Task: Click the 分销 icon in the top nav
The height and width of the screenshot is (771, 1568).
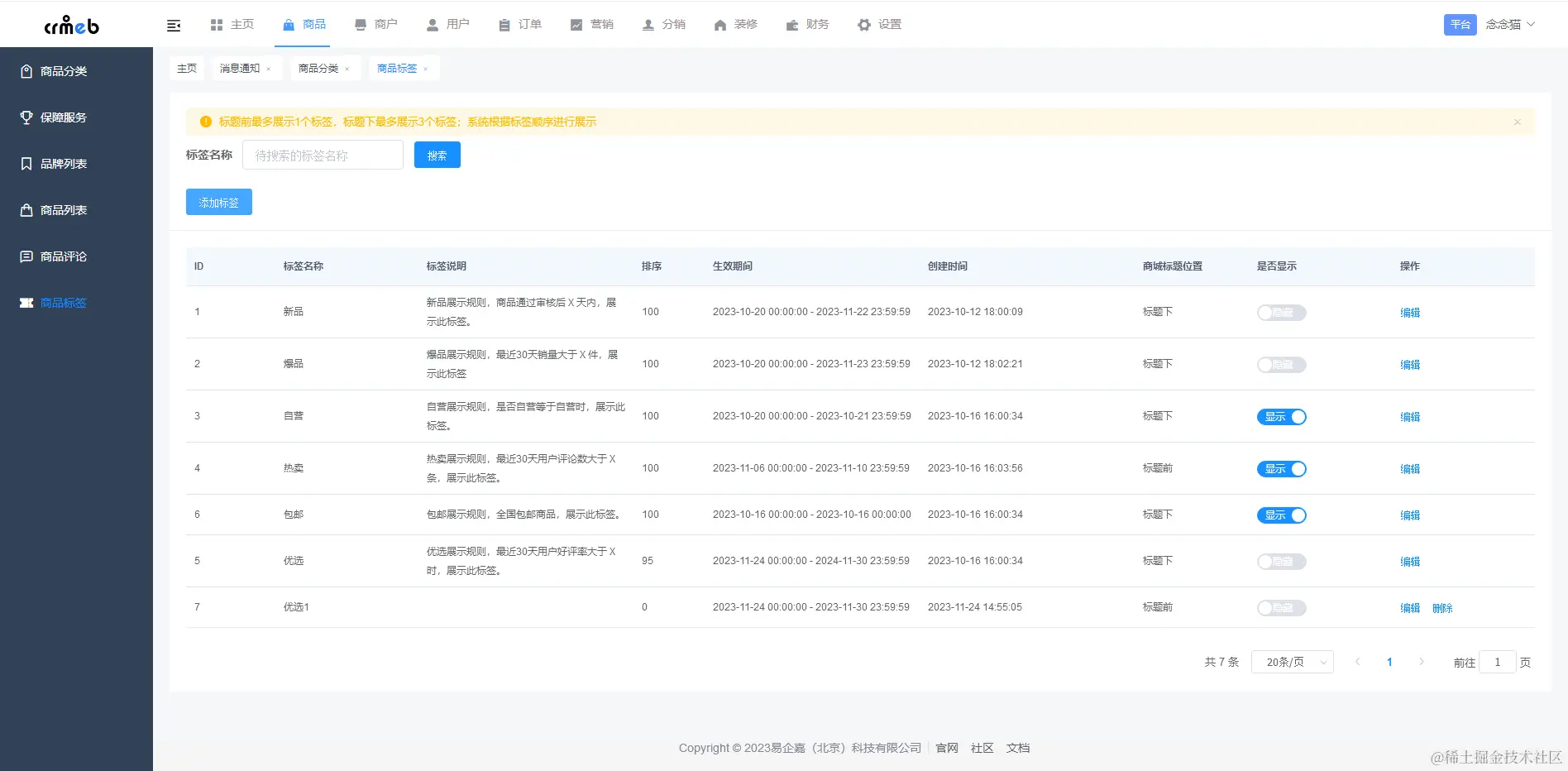Action: click(x=648, y=25)
